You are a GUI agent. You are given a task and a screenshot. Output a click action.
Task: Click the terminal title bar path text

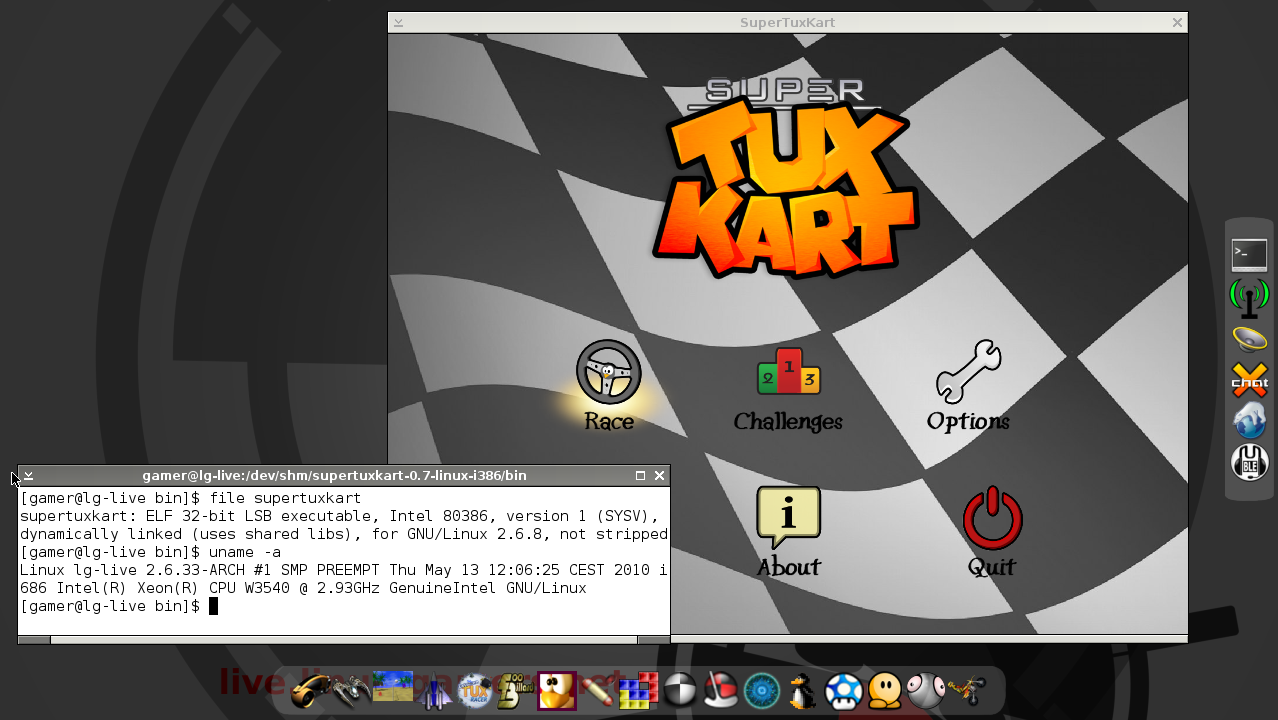pyautogui.click(x=334, y=476)
